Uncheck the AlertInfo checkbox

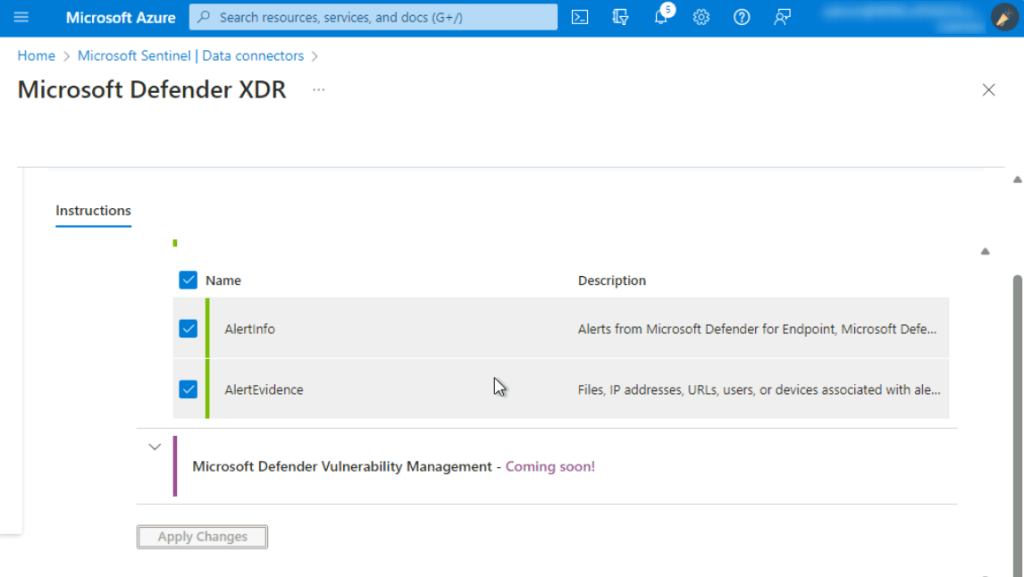coord(188,328)
